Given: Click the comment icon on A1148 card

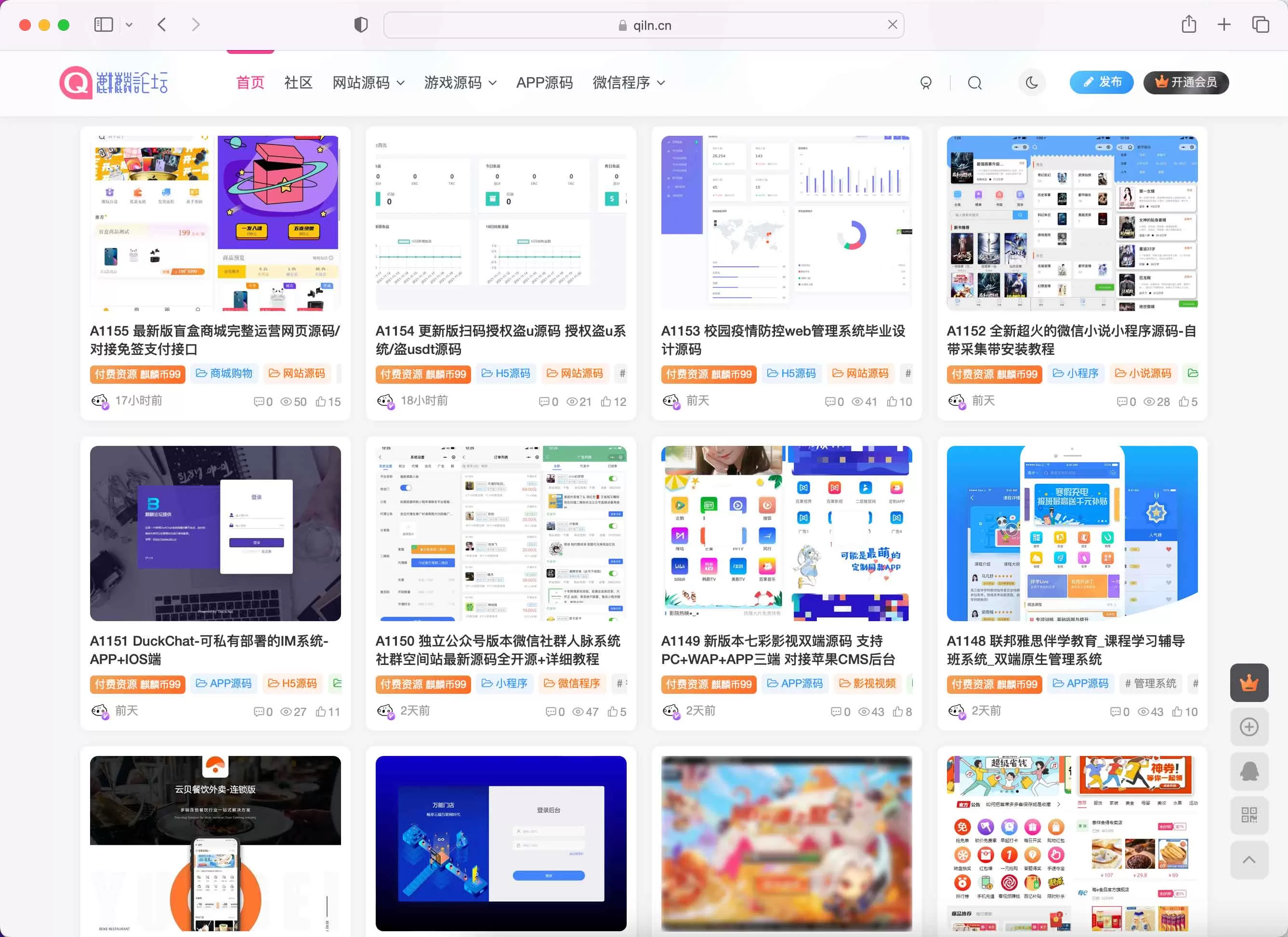Looking at the screenshot, I should click(x=1116, y=712).
